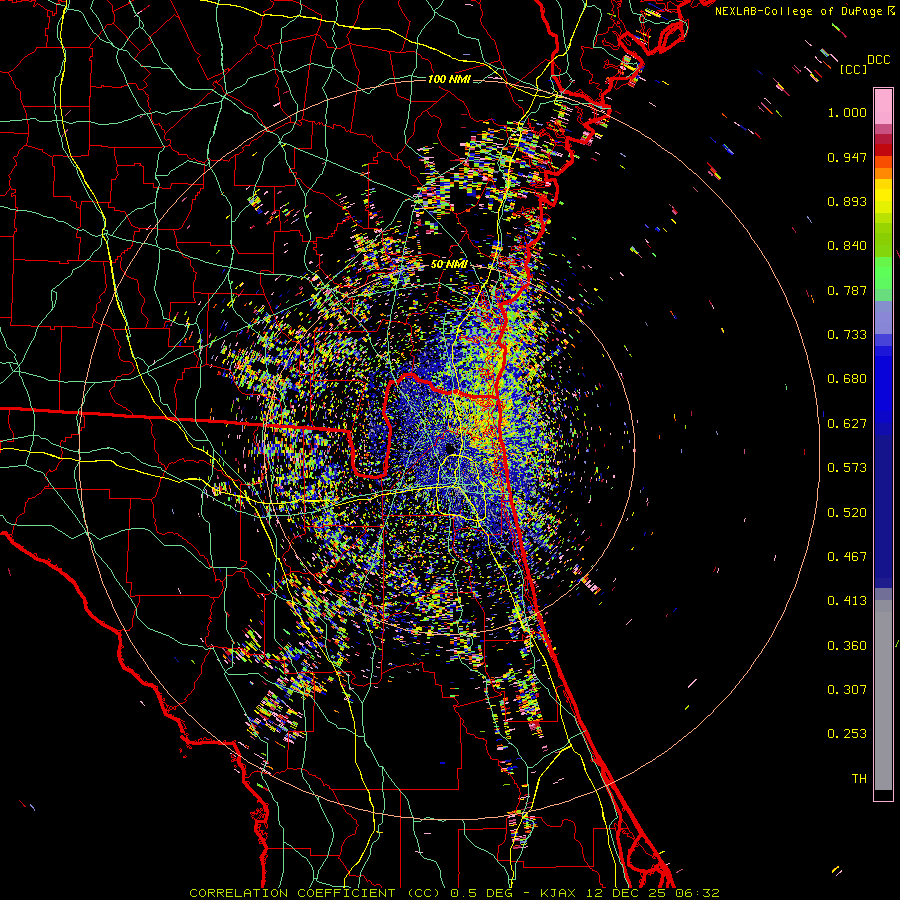Click the 06:32 timestamp
Image resolution: width=900 pixels, height=900 pixels.
coord(697,893)
